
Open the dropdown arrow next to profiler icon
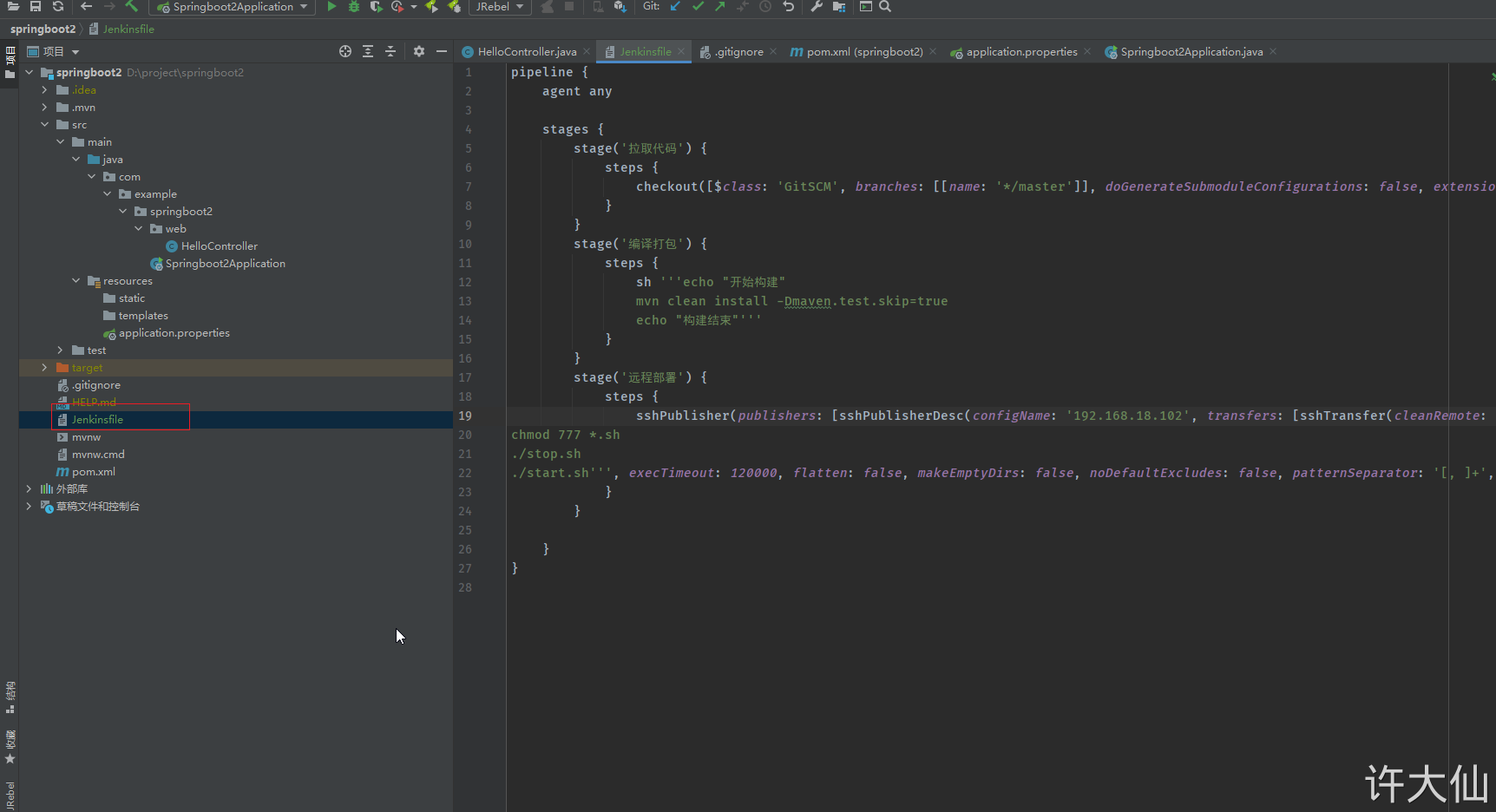pyautogui.click(x=414, y=7)
